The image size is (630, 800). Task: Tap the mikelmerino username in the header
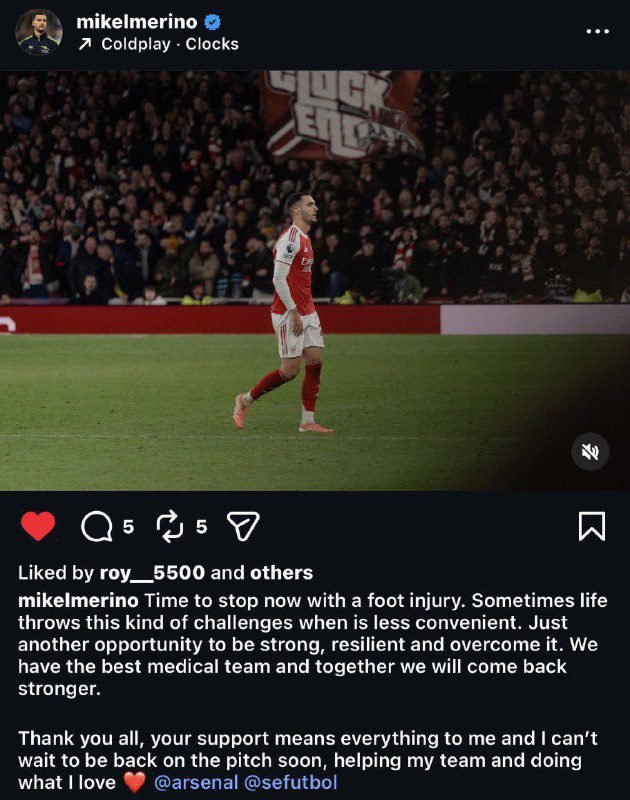[137, 22]
